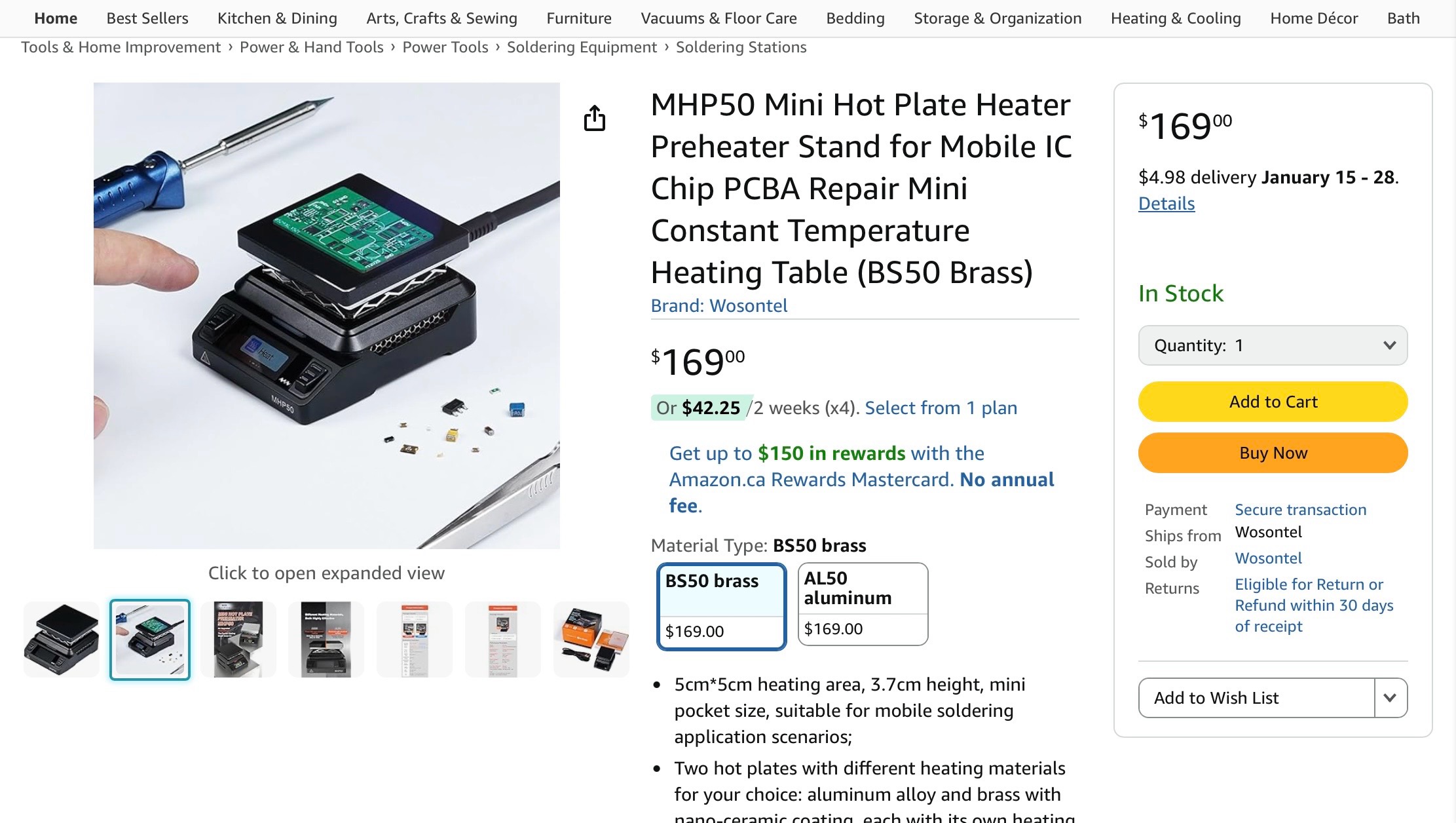Image resolution: width=1456 pixels, height=823 pixels.
Task: Open 'Select from 1 plan' payment options
Action: pyautogui.click(x=940, y=407)
